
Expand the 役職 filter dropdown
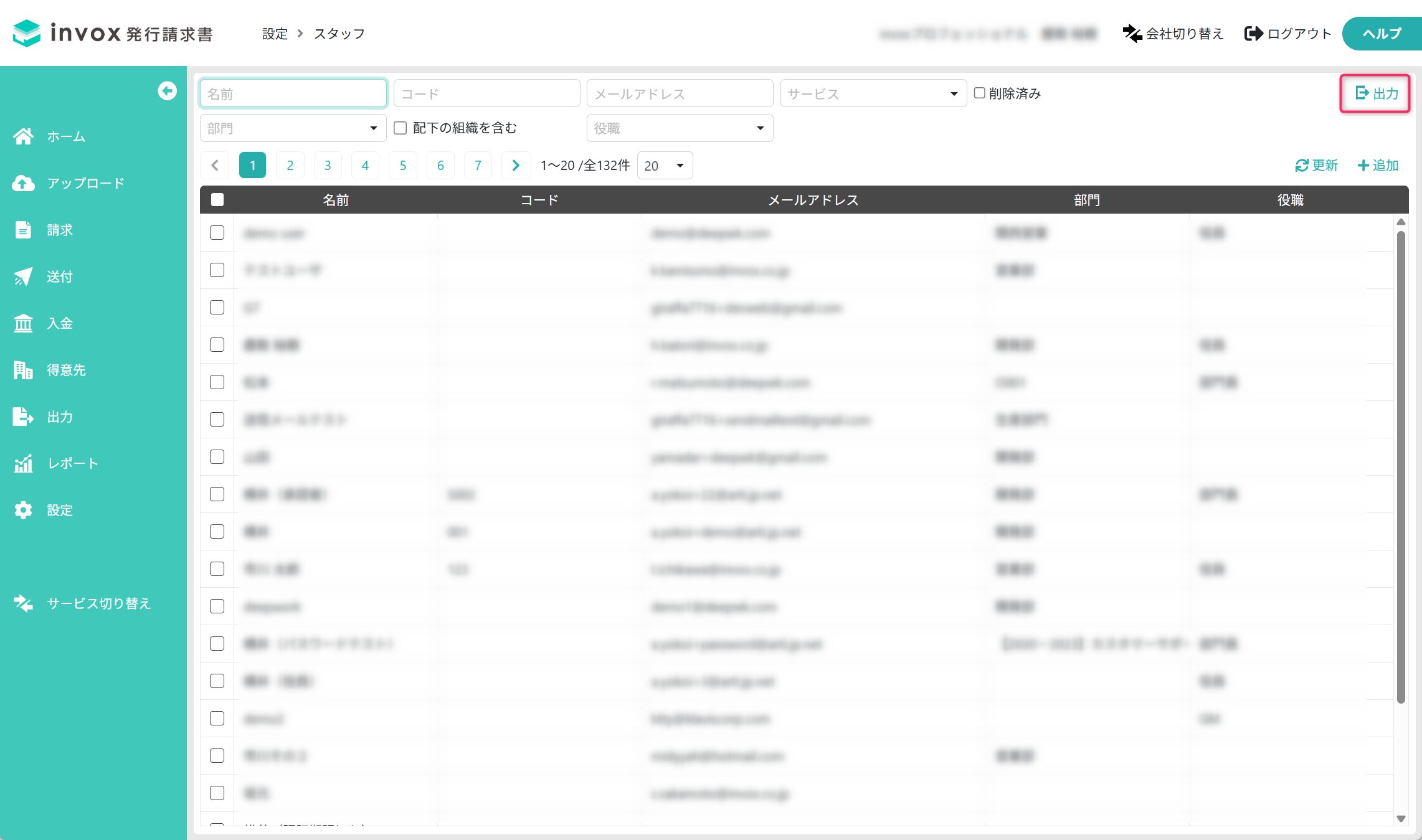pos(680,128)
